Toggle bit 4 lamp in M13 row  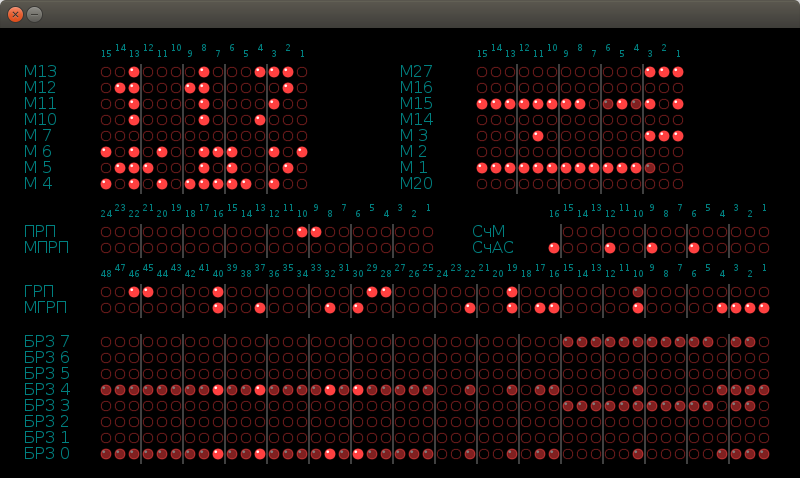click(260, 72)
